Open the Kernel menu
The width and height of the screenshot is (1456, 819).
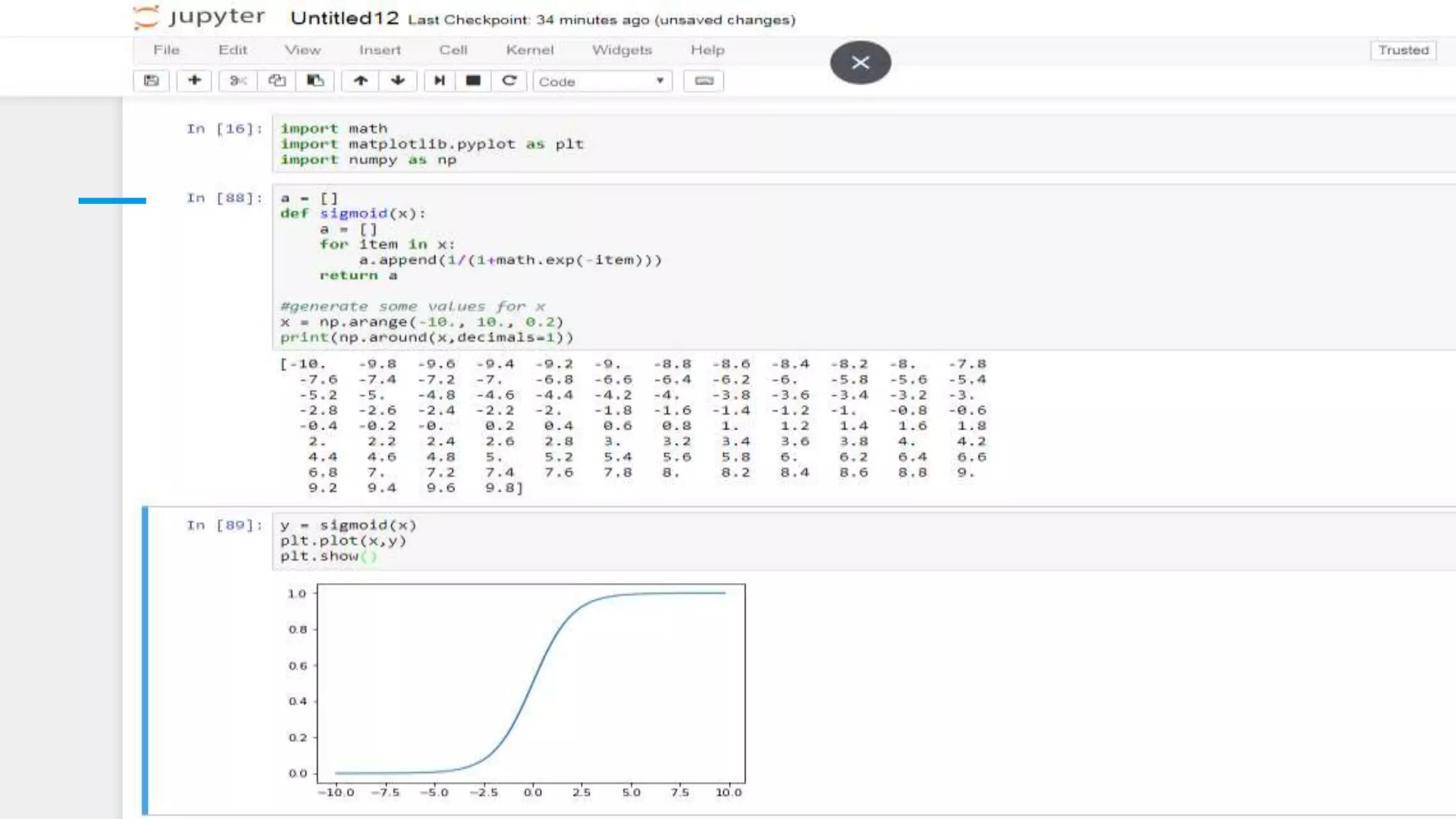tap(529, 50)
